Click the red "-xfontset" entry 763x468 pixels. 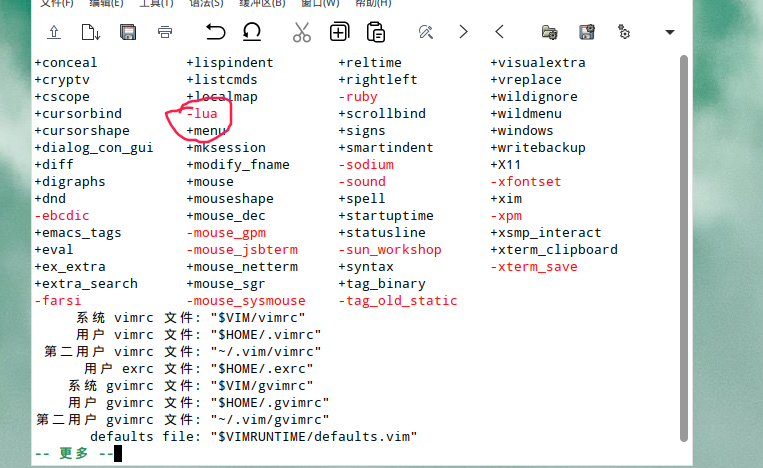(526, 181)
